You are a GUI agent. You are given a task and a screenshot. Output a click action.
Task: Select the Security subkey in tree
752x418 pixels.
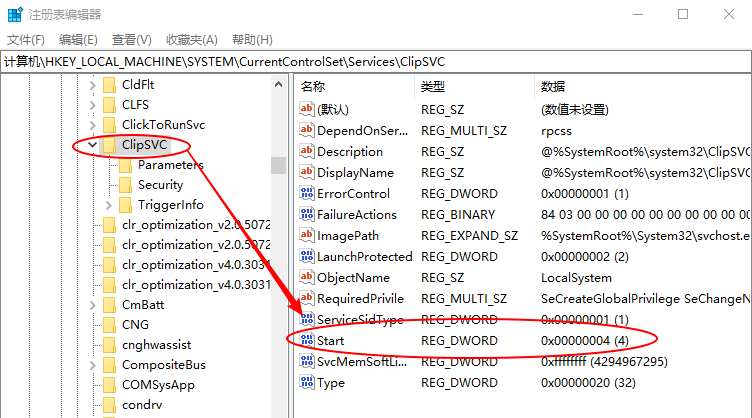pyautogui.click(x=160, y=185)
